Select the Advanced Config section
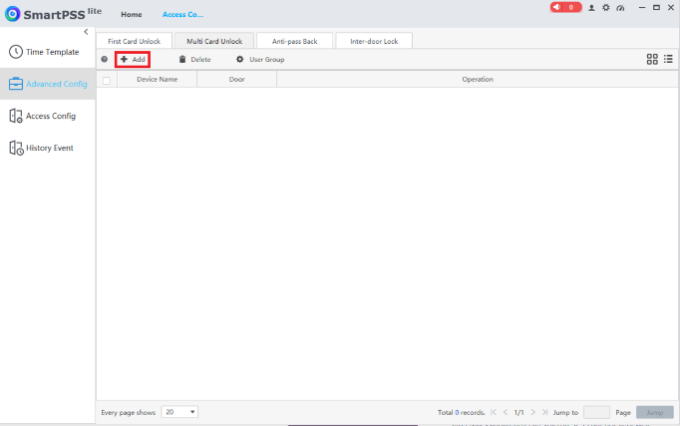The image size is (680, 426). click(47, 84)
